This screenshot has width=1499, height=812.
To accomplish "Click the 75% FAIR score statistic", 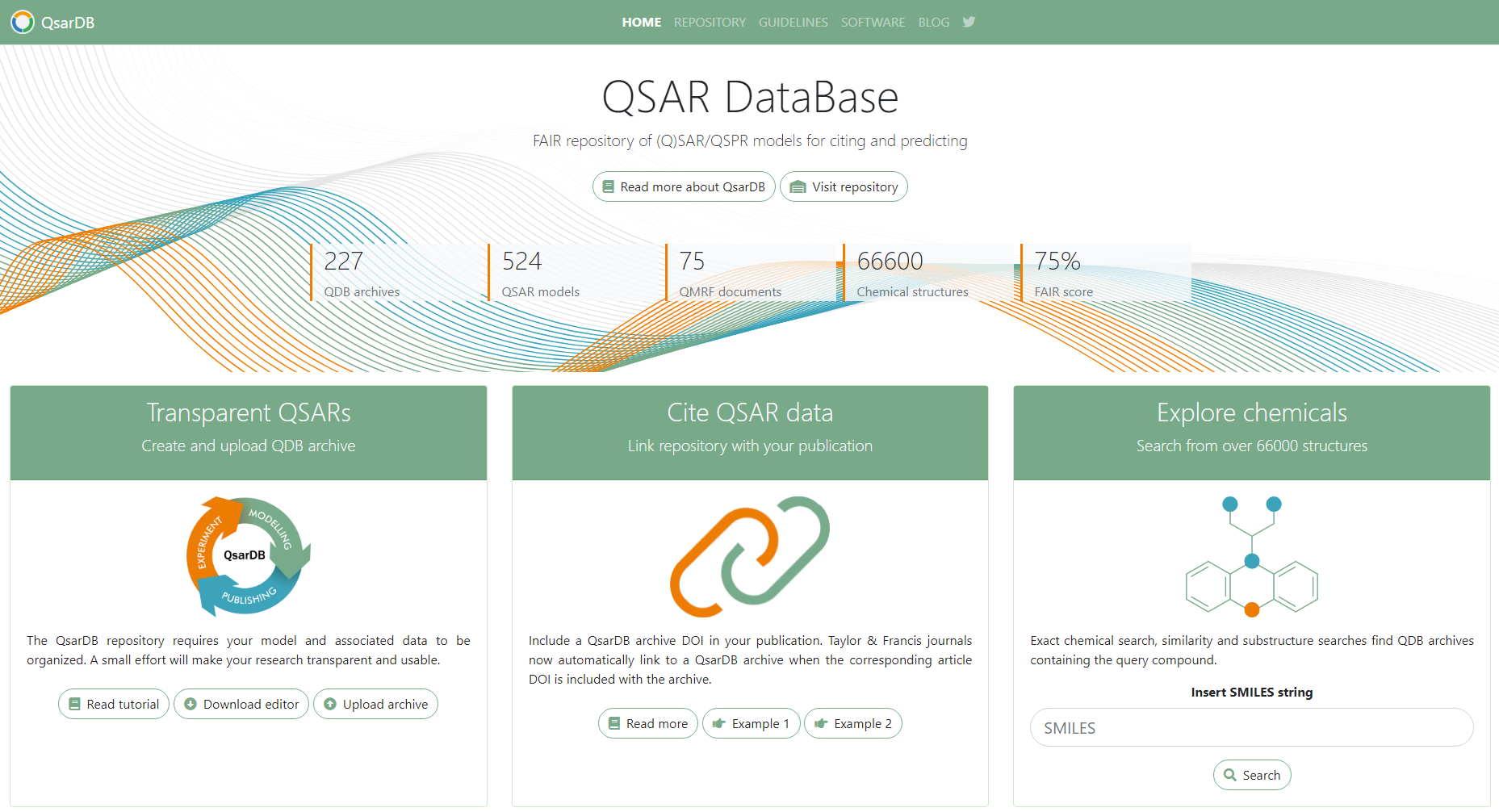I will coord(1106,273).
